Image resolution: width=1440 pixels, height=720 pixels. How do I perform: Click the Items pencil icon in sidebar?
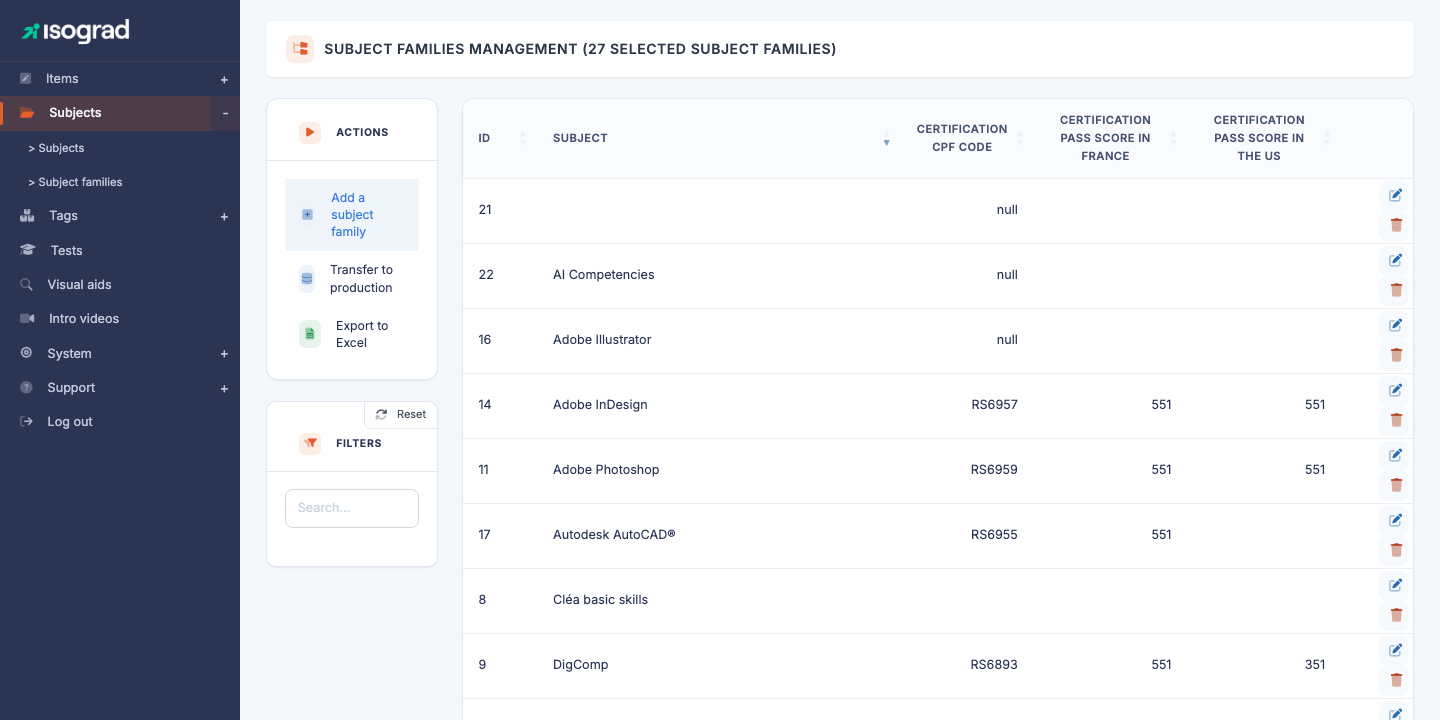pyautogui.click(x=26, y=79)
